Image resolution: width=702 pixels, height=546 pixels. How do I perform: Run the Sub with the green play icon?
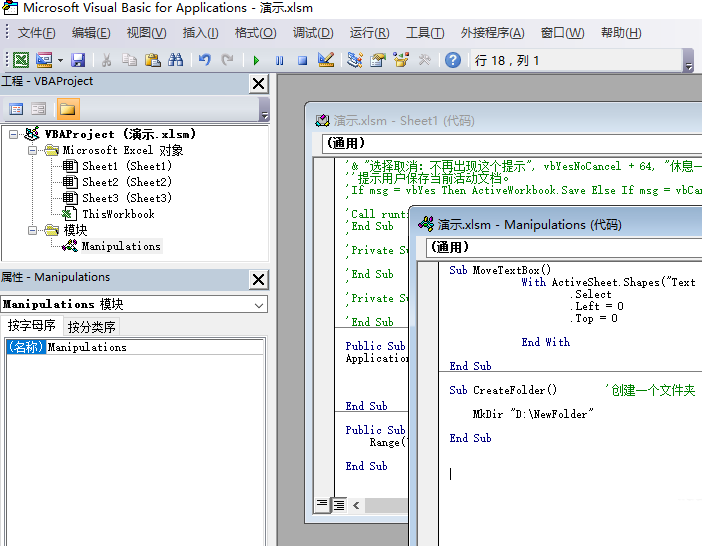coord(256,60)
